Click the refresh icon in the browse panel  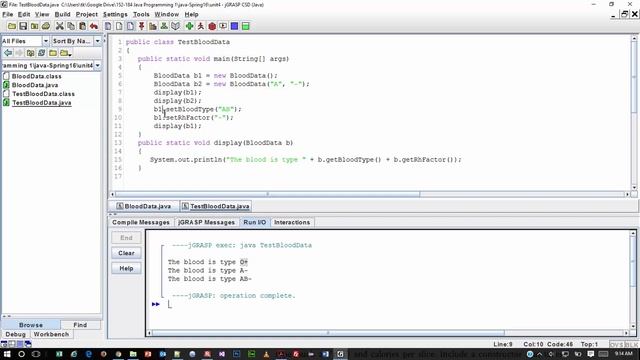pos(42,53)
